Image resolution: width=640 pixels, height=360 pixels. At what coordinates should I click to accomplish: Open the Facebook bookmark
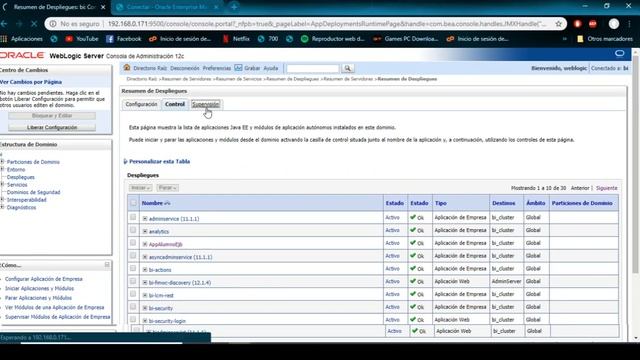[x=124, y=39]
